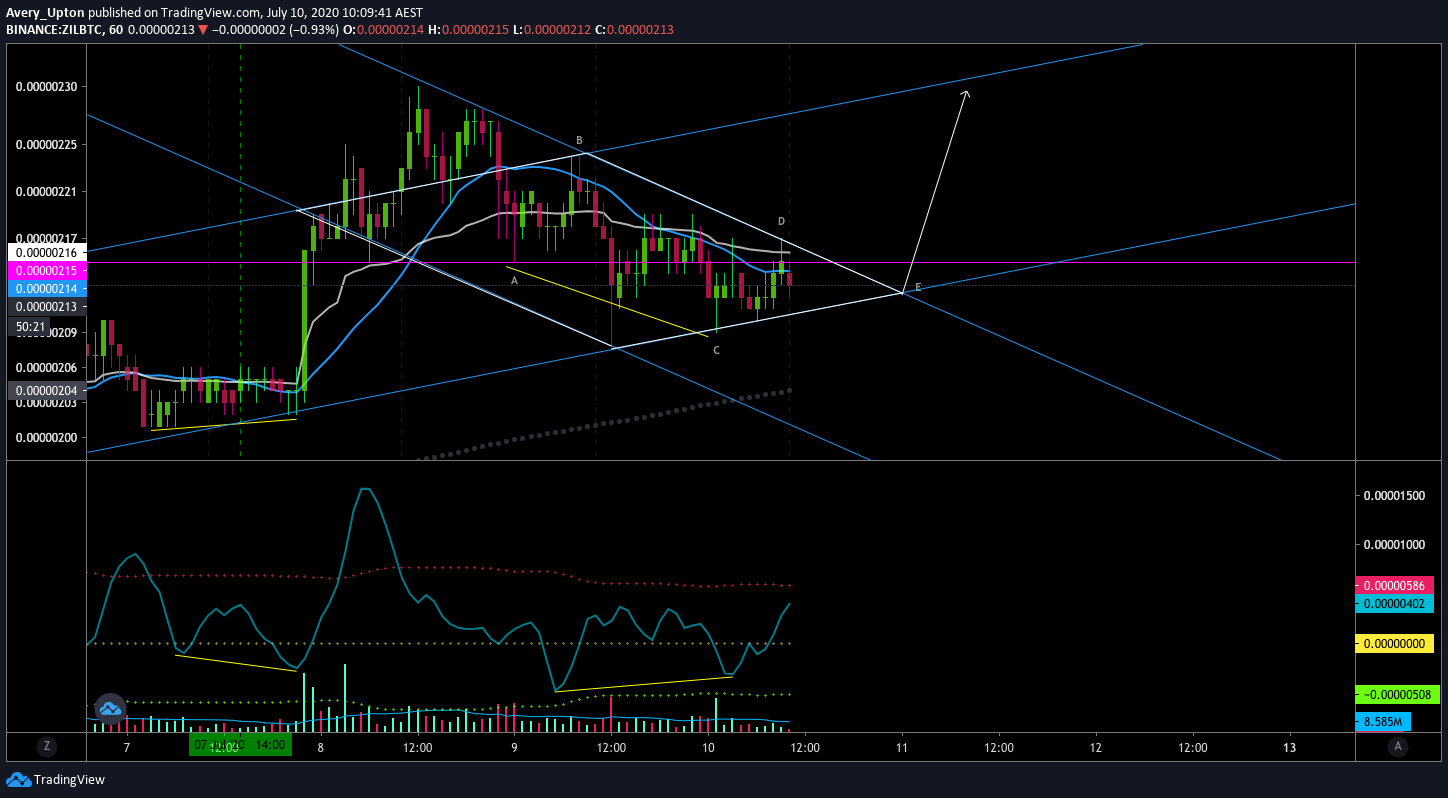Click the green 14:00 date marker on time axis
Screen dimensions: 1448x798
[x=240, y=745]
